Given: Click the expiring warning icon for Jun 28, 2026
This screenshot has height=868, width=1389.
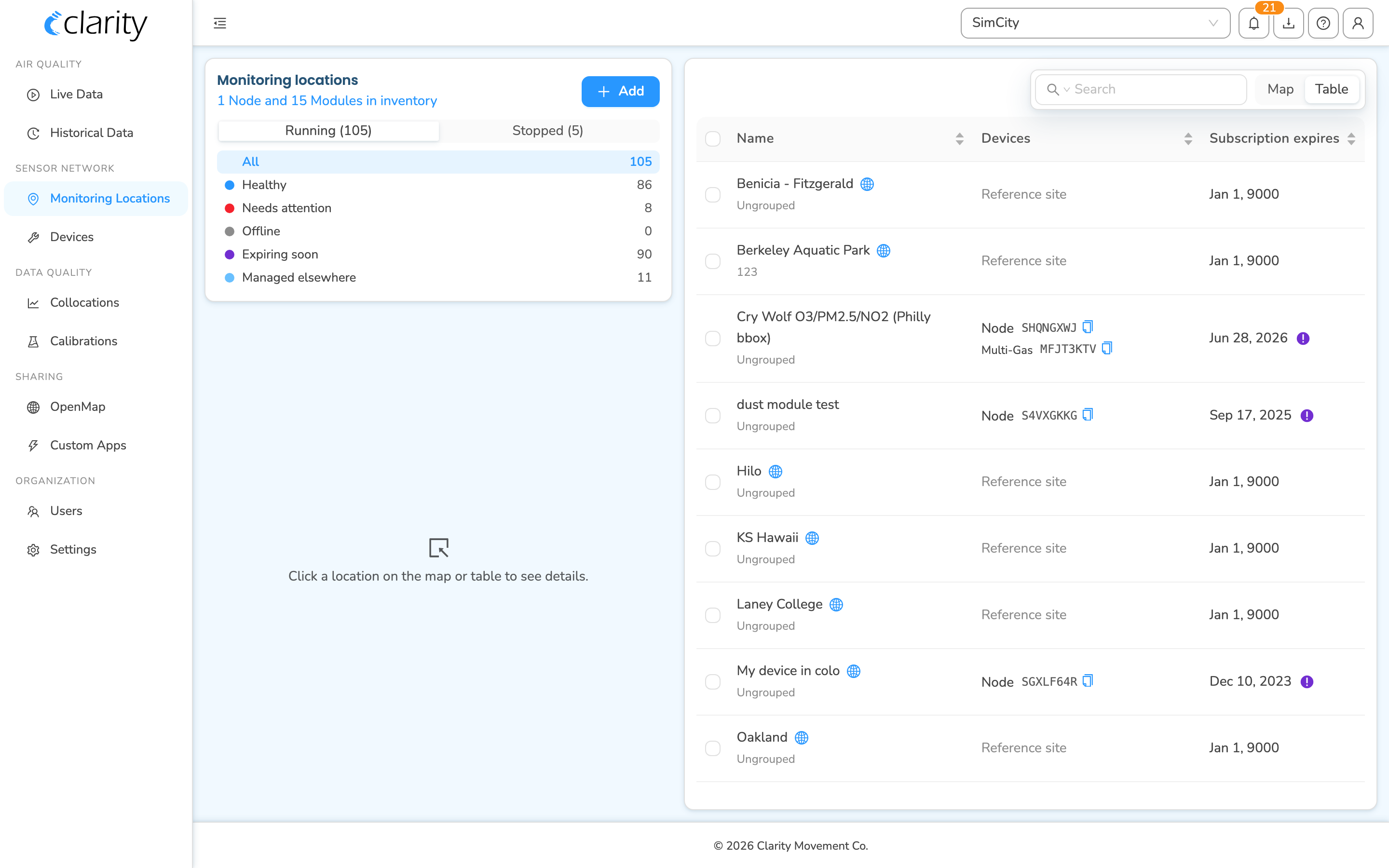Looking at the screenshot, I should (x=1303, y=339).
